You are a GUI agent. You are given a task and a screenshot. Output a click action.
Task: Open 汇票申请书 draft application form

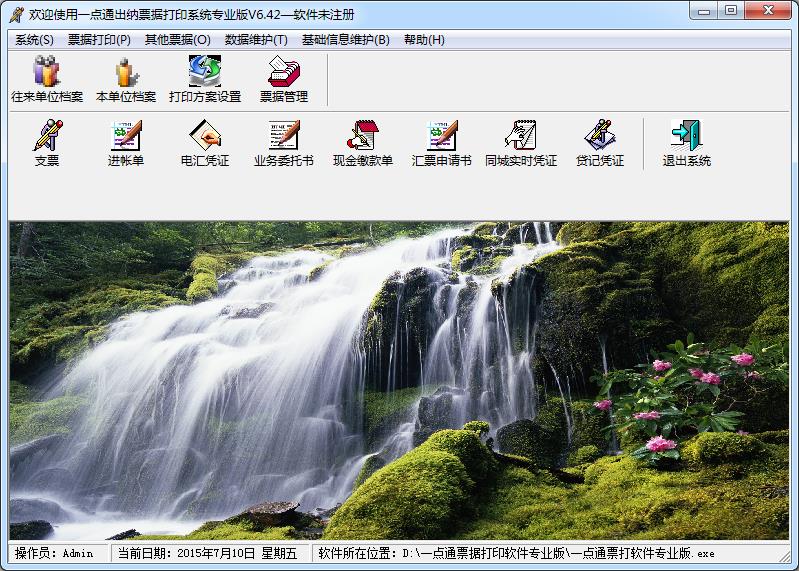click(x=441, y=143)
